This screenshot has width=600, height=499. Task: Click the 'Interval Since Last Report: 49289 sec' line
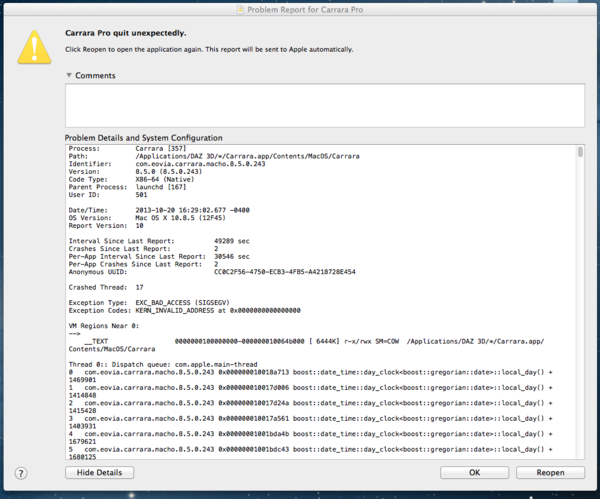pos(159,241)
